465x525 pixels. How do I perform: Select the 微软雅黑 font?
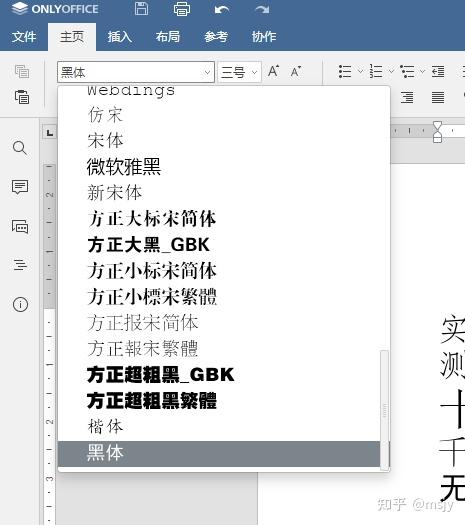coord(219,166)
